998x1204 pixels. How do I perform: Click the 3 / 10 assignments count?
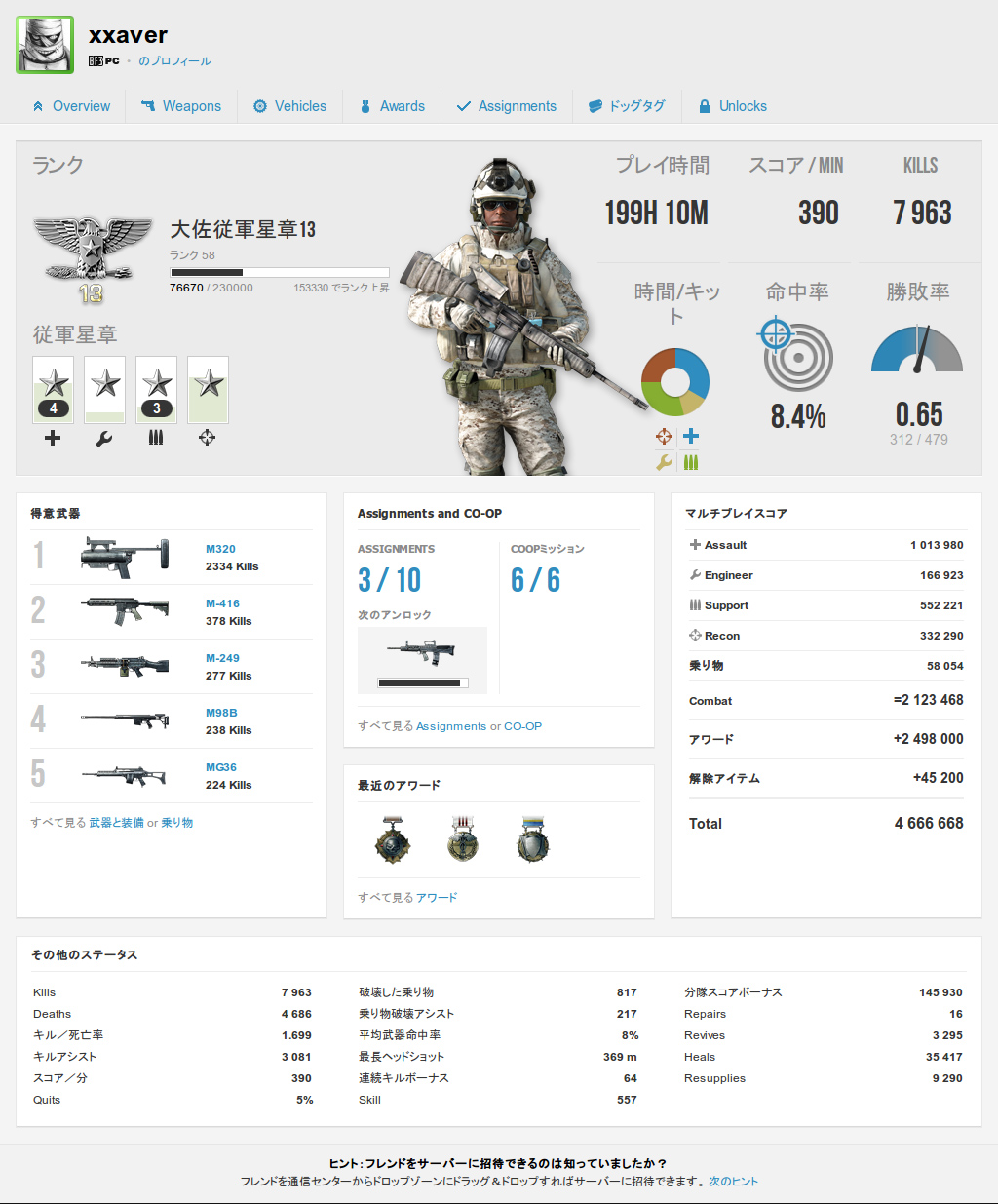point(390,580)
